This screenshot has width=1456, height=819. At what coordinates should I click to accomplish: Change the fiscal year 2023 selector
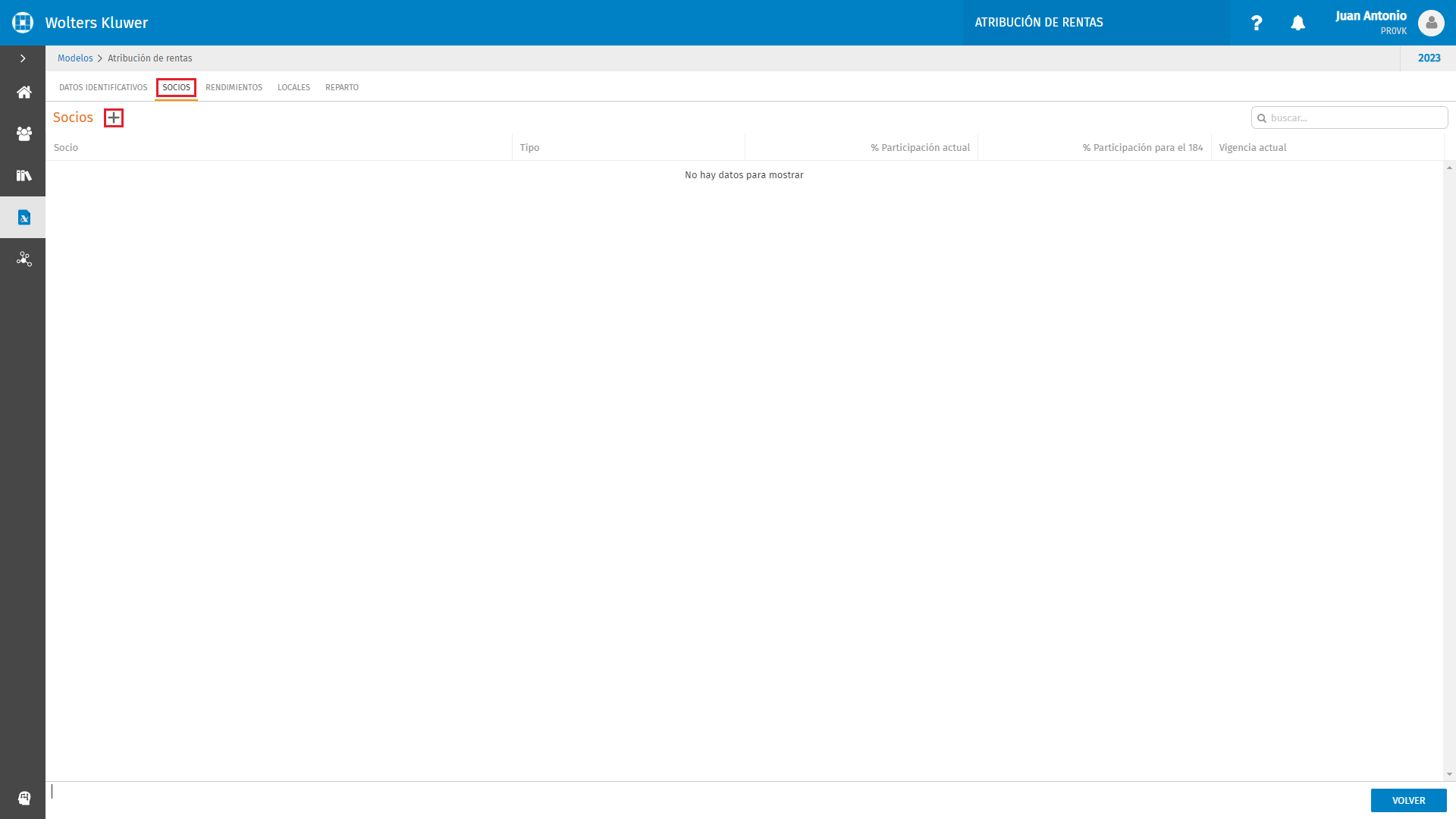[1429, 58]
